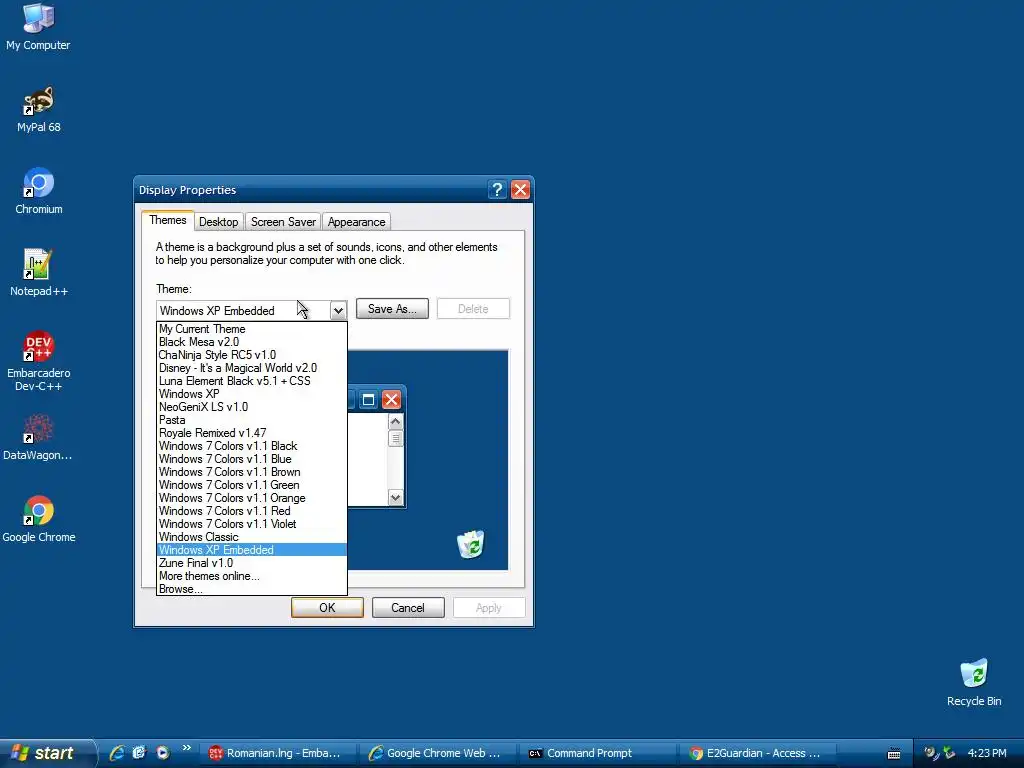The image size is (1024, 768).
Task: Choose Windows 7 Colors v1.1 Black
Action: (251, 446)
